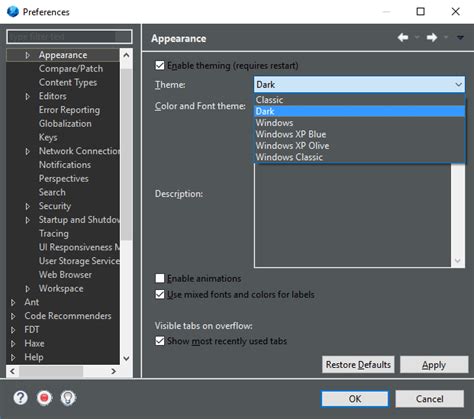This screenshot has width=474, height=419.
Task: Click the lightbulb tips icon
Action: click(68, 398)
